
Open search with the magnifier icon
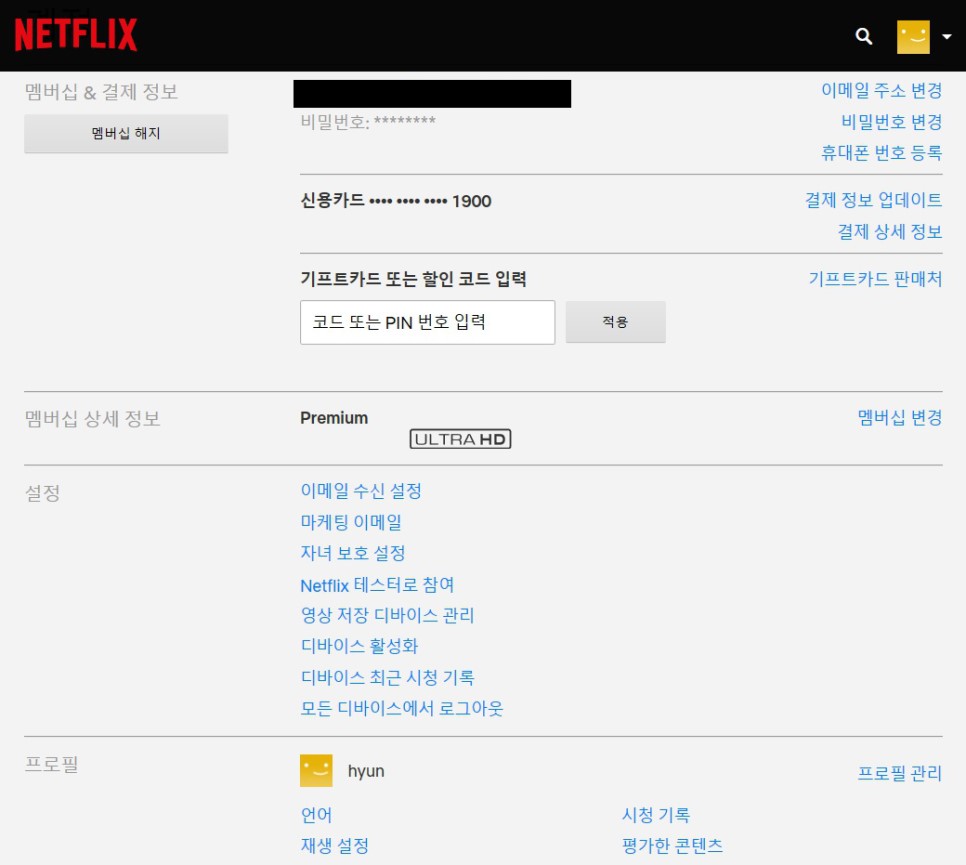pos(864,36)
